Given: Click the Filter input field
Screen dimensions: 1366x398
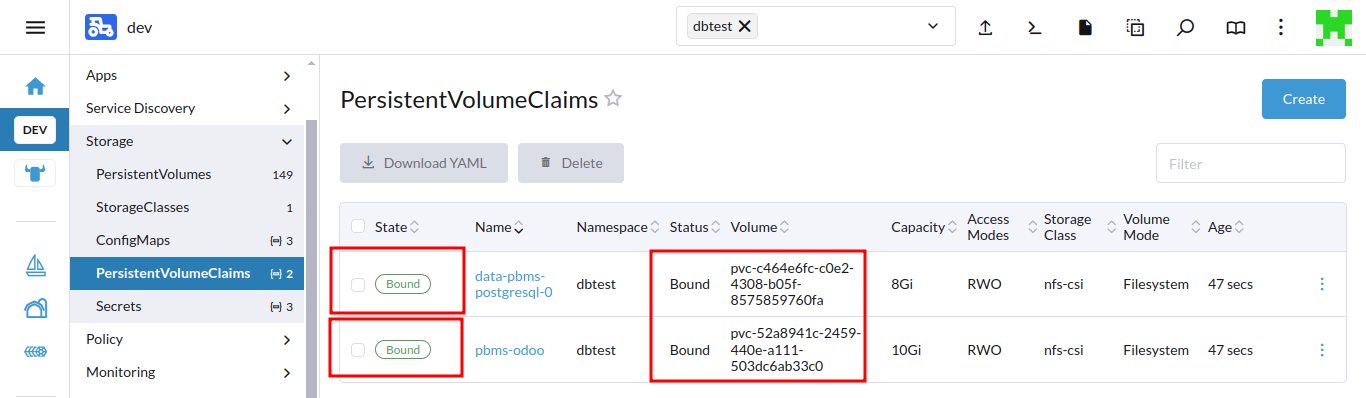Looking at the screenshot, I should coord(1250,163).
